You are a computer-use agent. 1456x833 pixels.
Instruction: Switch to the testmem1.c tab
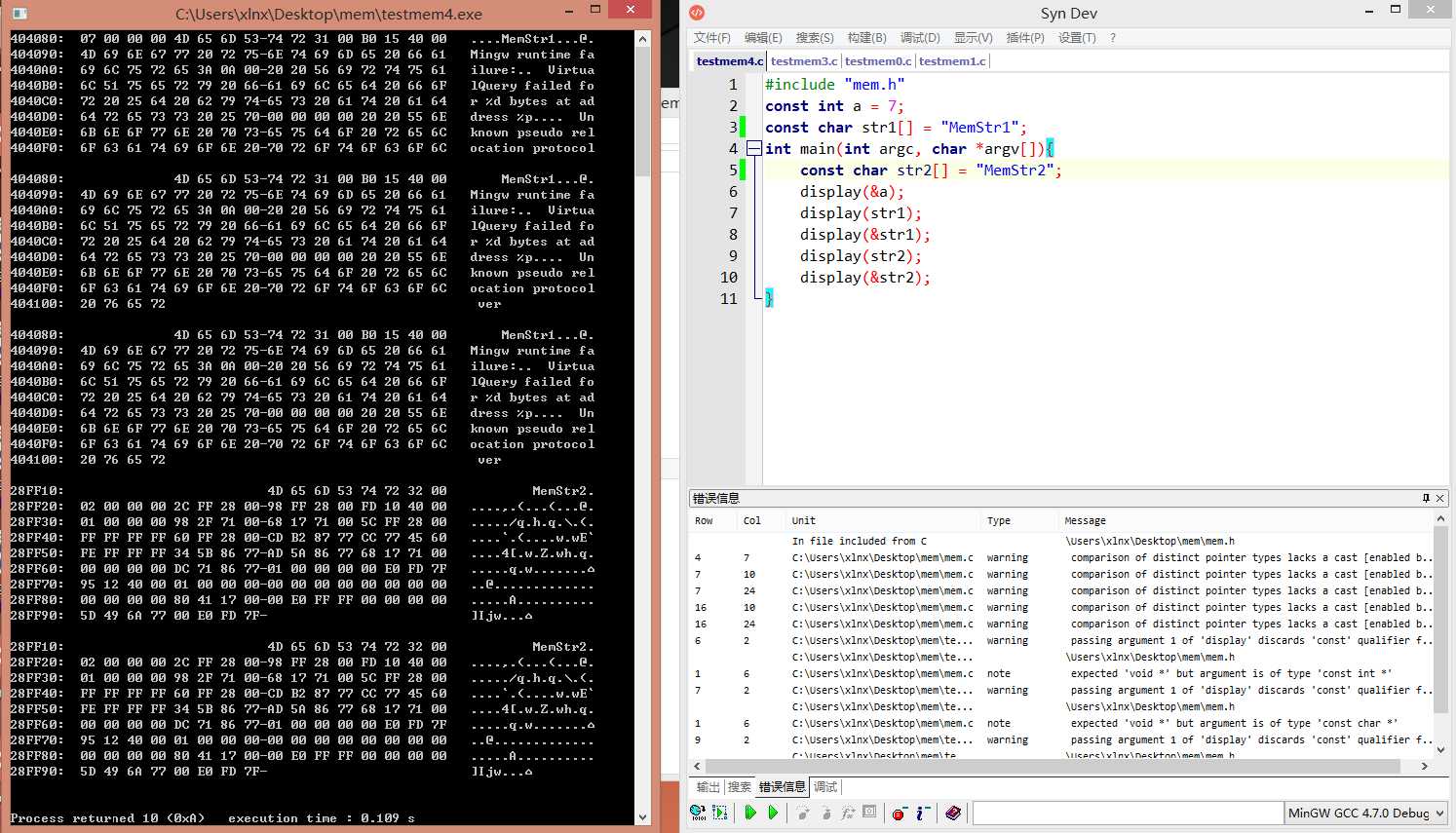tap(952, 60)
